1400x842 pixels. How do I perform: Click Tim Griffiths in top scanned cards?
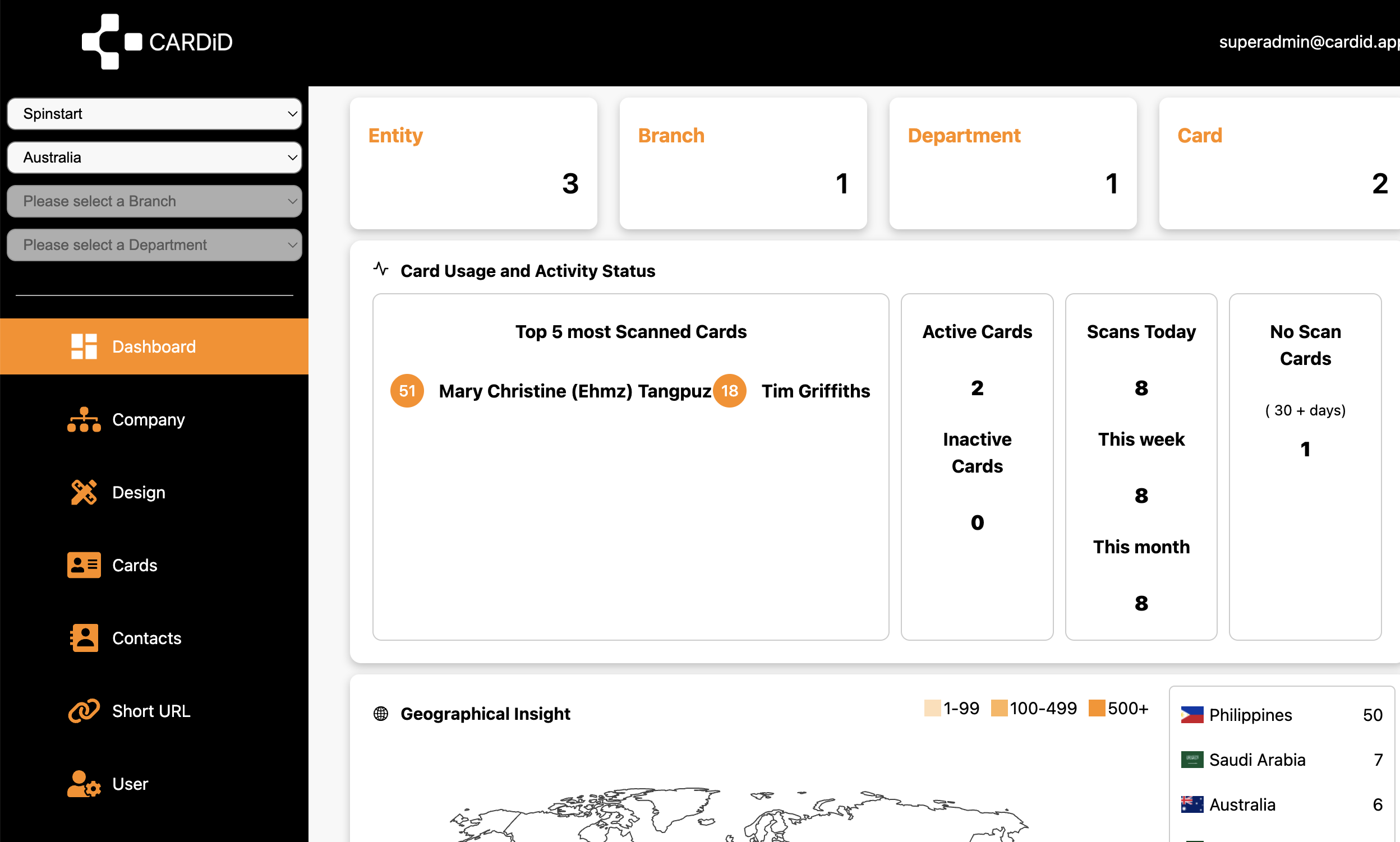[816, 390]
